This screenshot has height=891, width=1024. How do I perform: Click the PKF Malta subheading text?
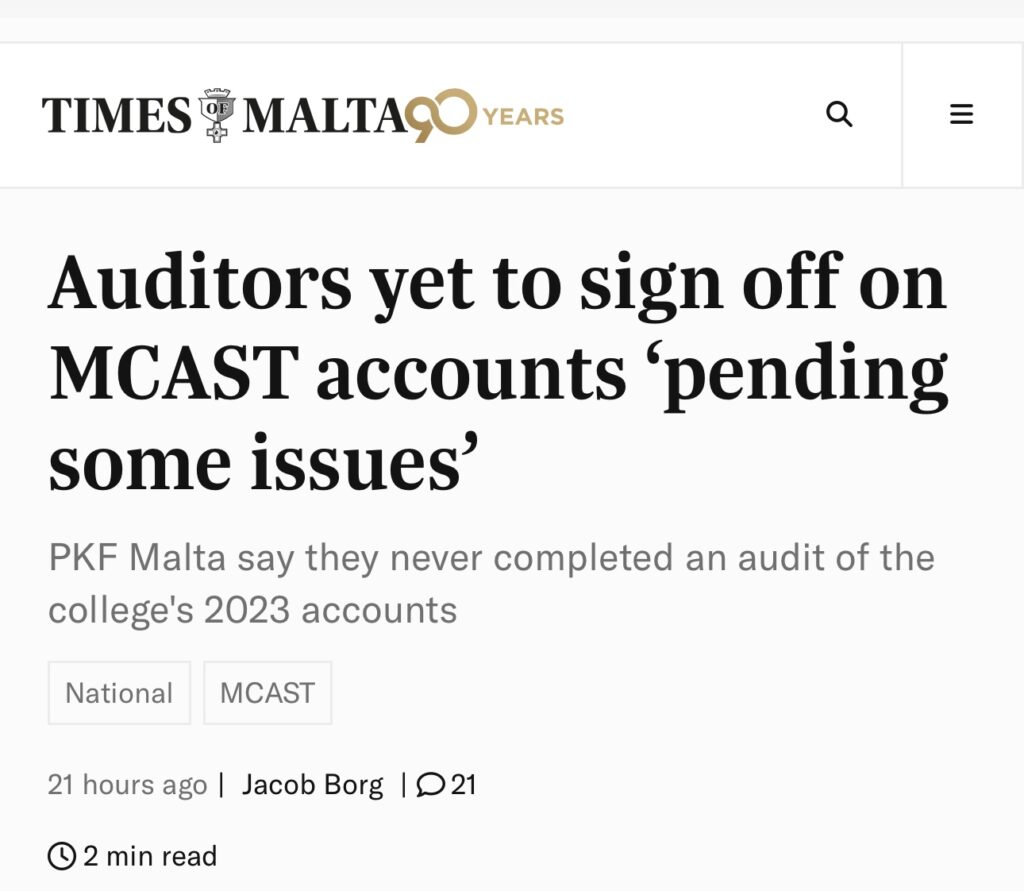click(491, 583)
